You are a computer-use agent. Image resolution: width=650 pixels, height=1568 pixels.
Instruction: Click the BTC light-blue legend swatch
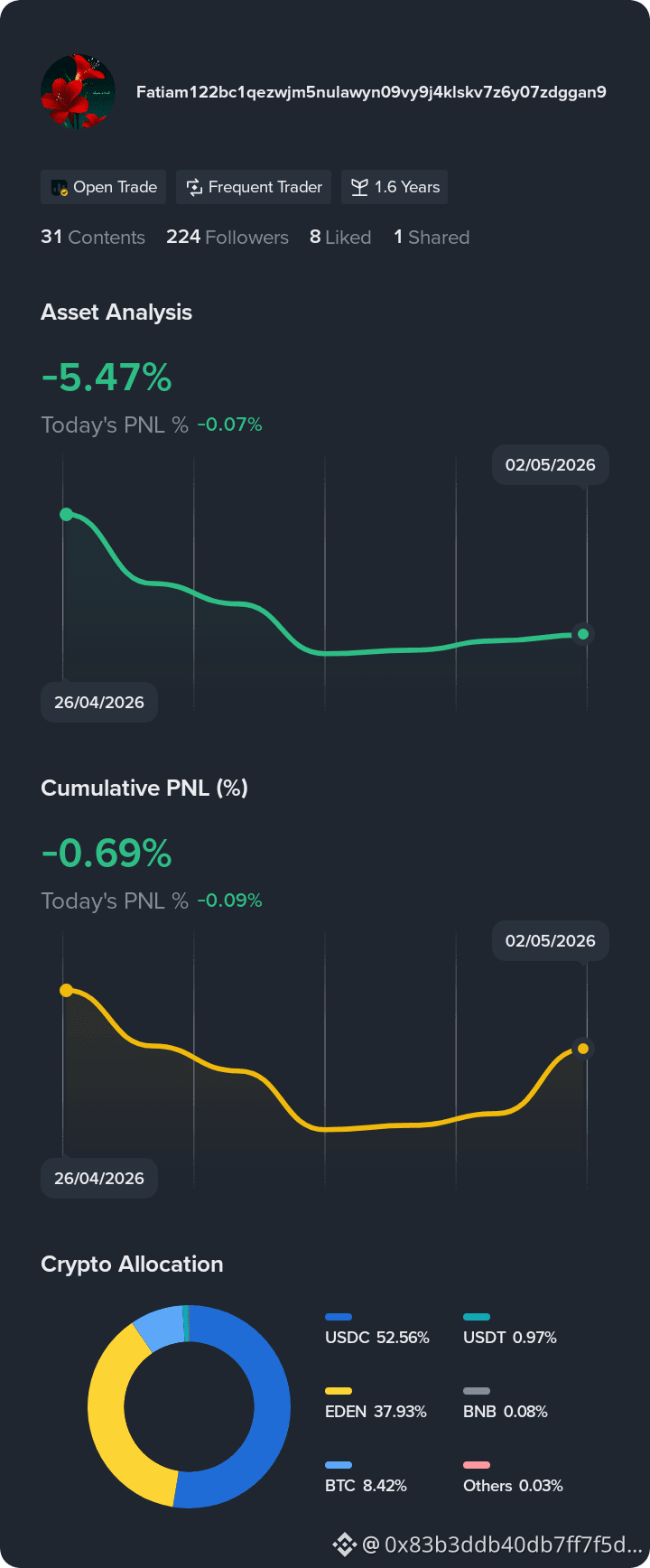(x=339, y=1465)
